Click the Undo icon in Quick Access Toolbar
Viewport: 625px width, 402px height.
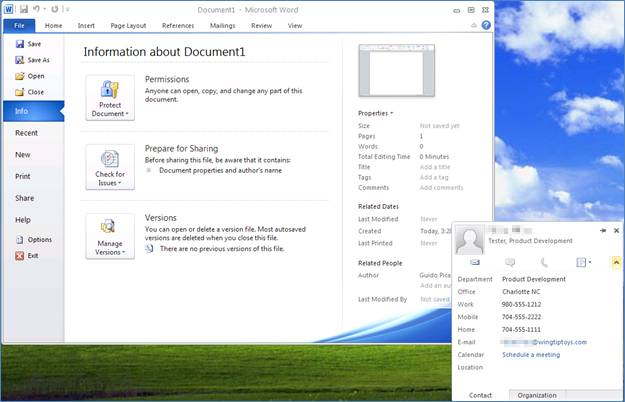click(x=36, y=9)
